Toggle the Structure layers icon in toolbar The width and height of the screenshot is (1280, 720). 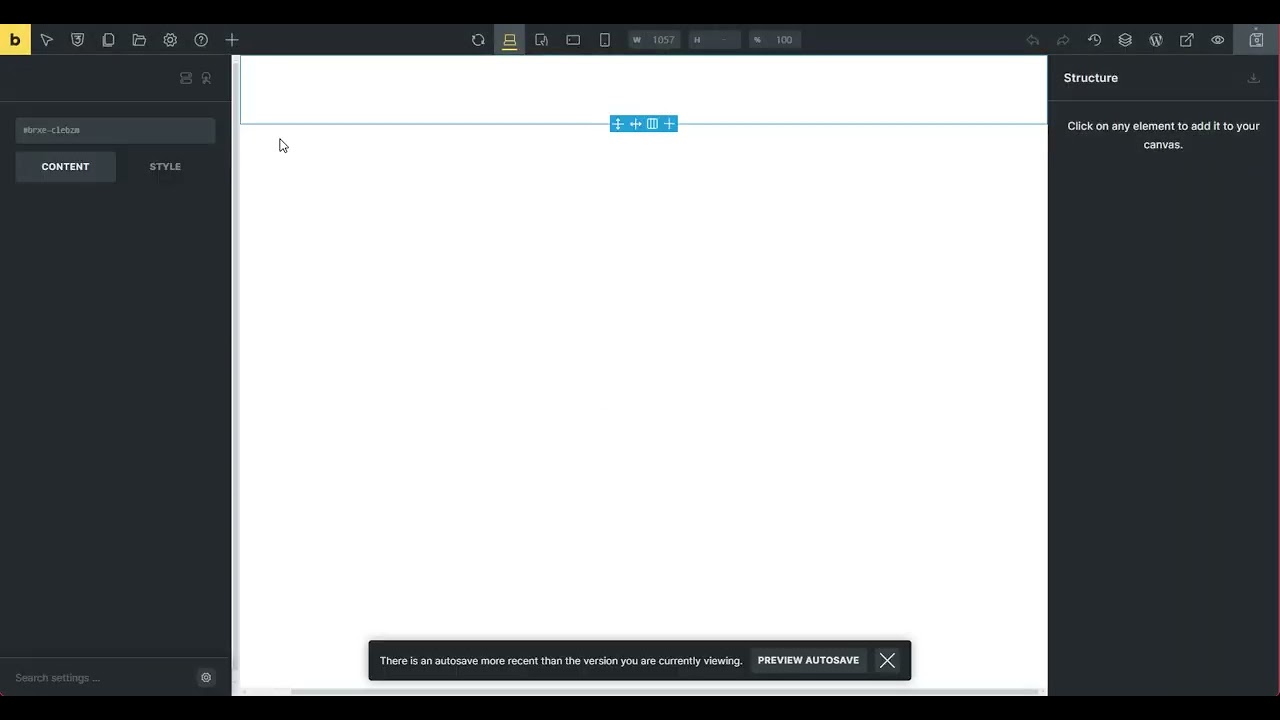1125,40
